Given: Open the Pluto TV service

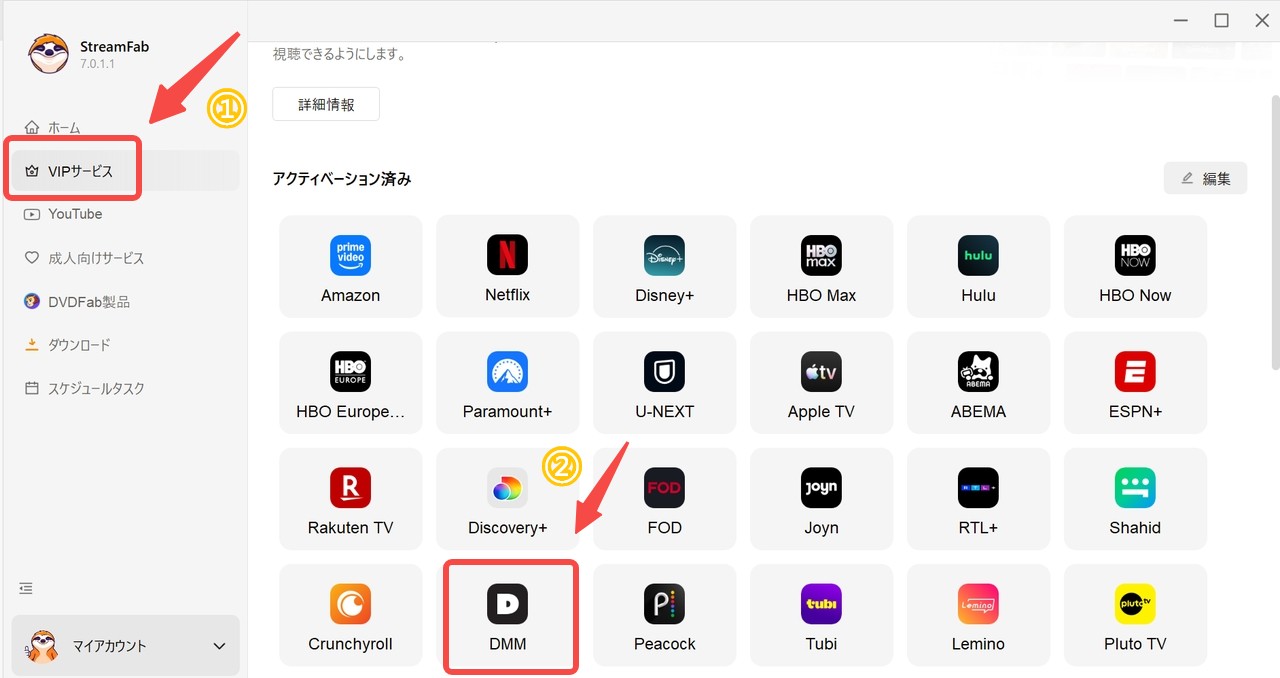Looking at the screenshot, I should 1135,615.
